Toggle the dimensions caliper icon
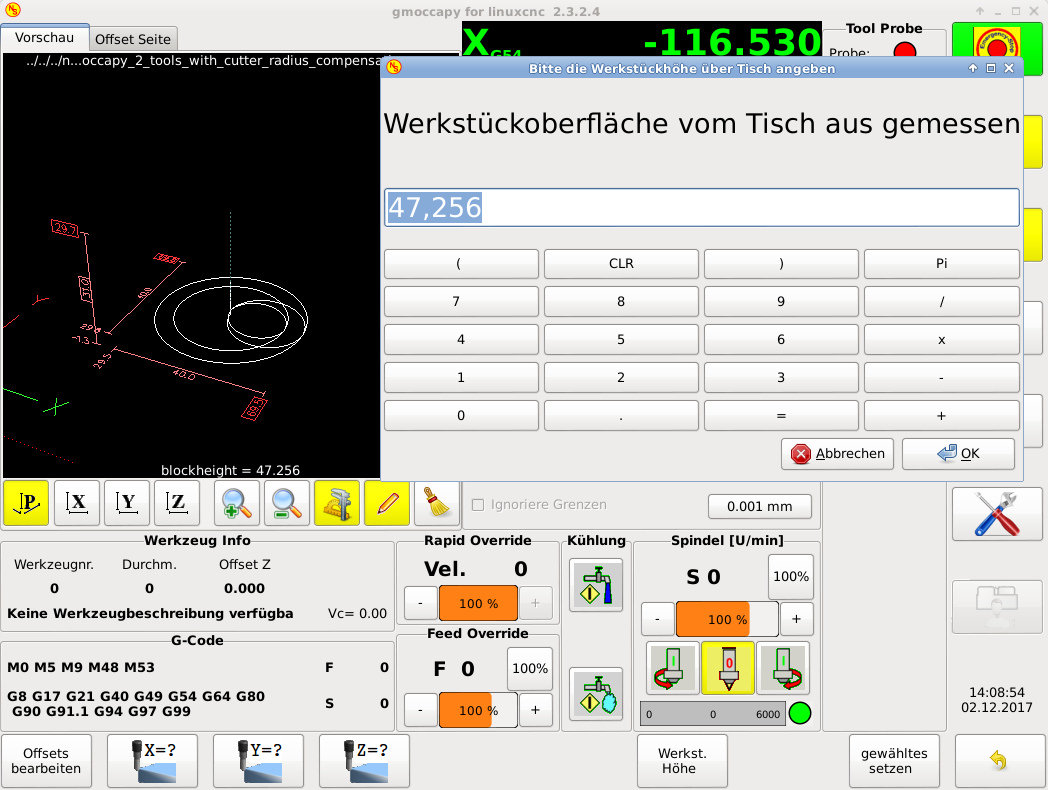 click(337, 503)
